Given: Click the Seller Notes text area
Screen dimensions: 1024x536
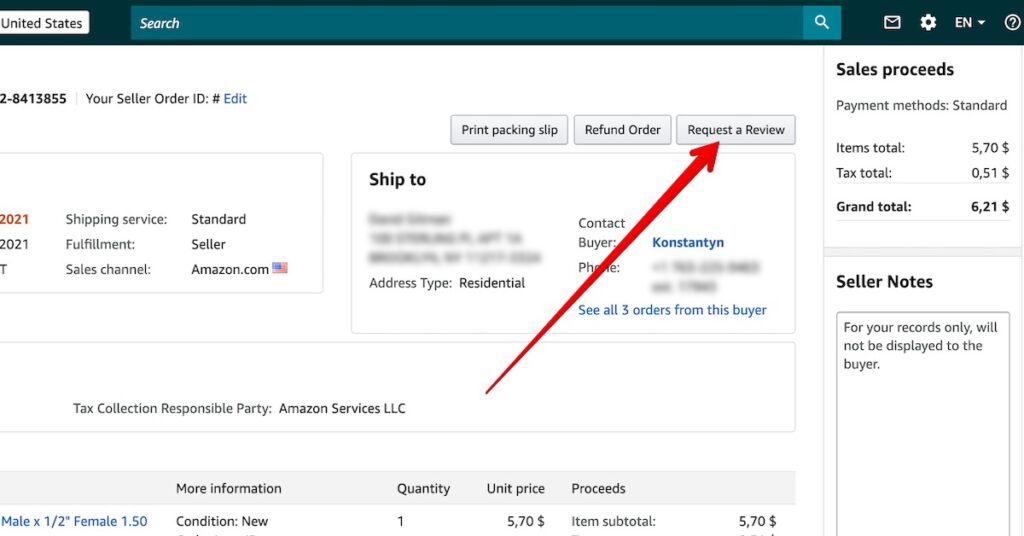Looking at the screenshot, I should 923,424.
